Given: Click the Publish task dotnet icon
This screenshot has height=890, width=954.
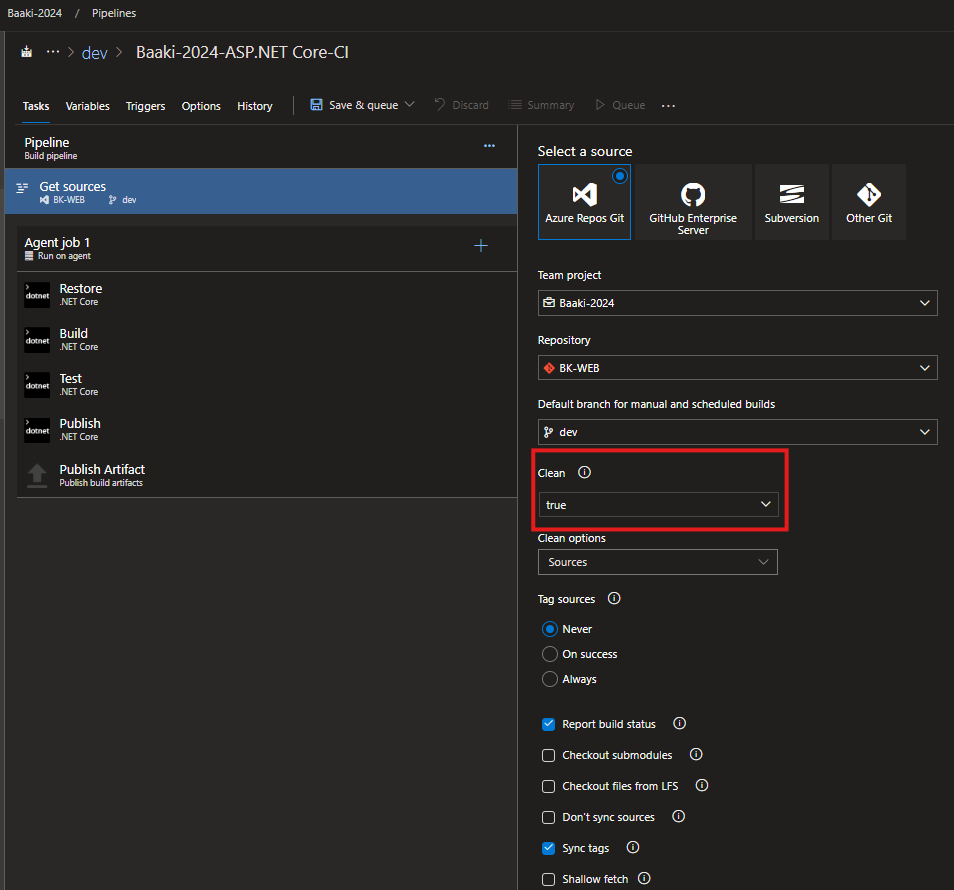Looking at the screenshot, I should (x=37, y=430).
